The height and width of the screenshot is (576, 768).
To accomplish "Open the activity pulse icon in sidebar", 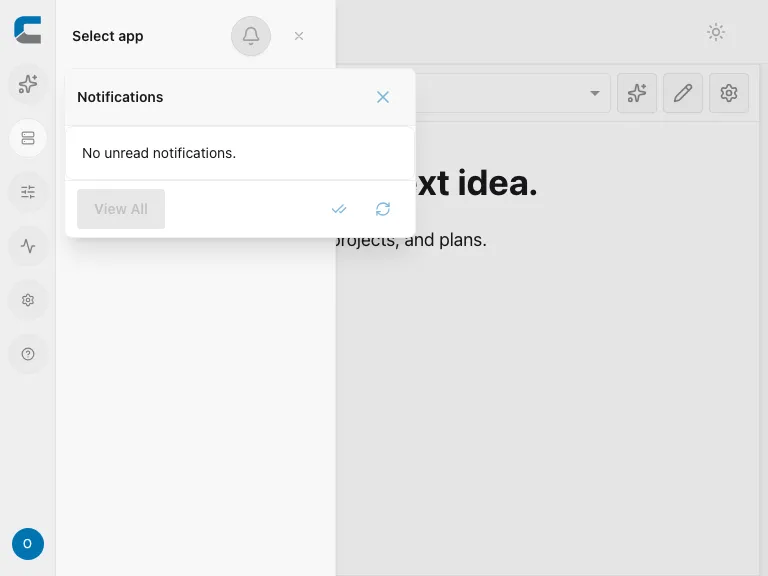I will pos(28,246).
